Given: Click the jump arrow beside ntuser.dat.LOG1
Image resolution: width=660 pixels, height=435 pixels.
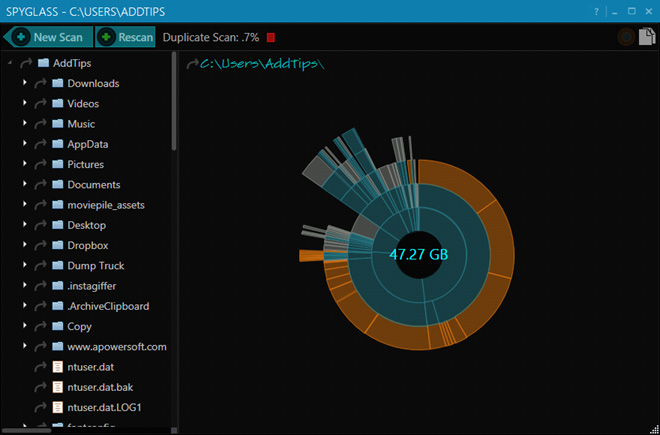Looking at the screenshot, I should [x=40, y=408].
